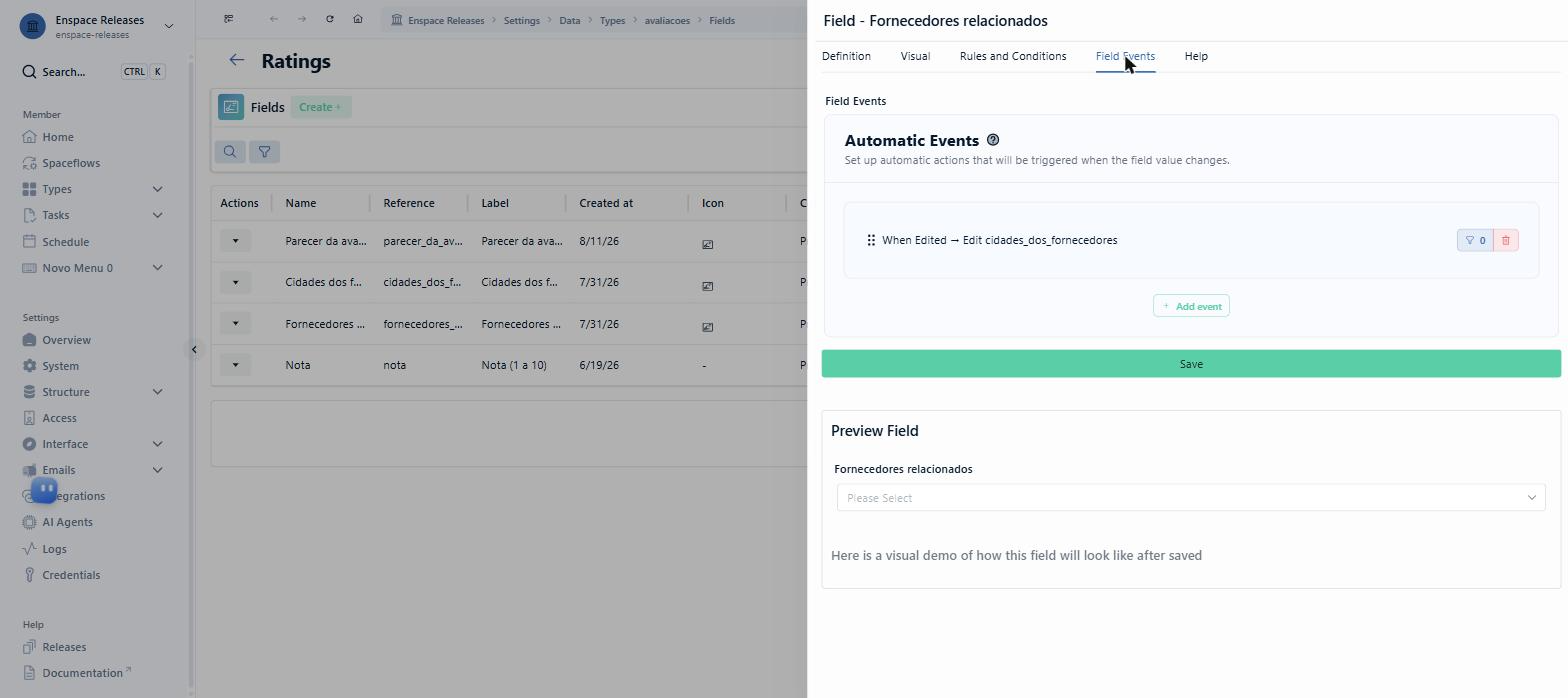Click the Enspace Releases workspace logo

[x=33, y=26]
